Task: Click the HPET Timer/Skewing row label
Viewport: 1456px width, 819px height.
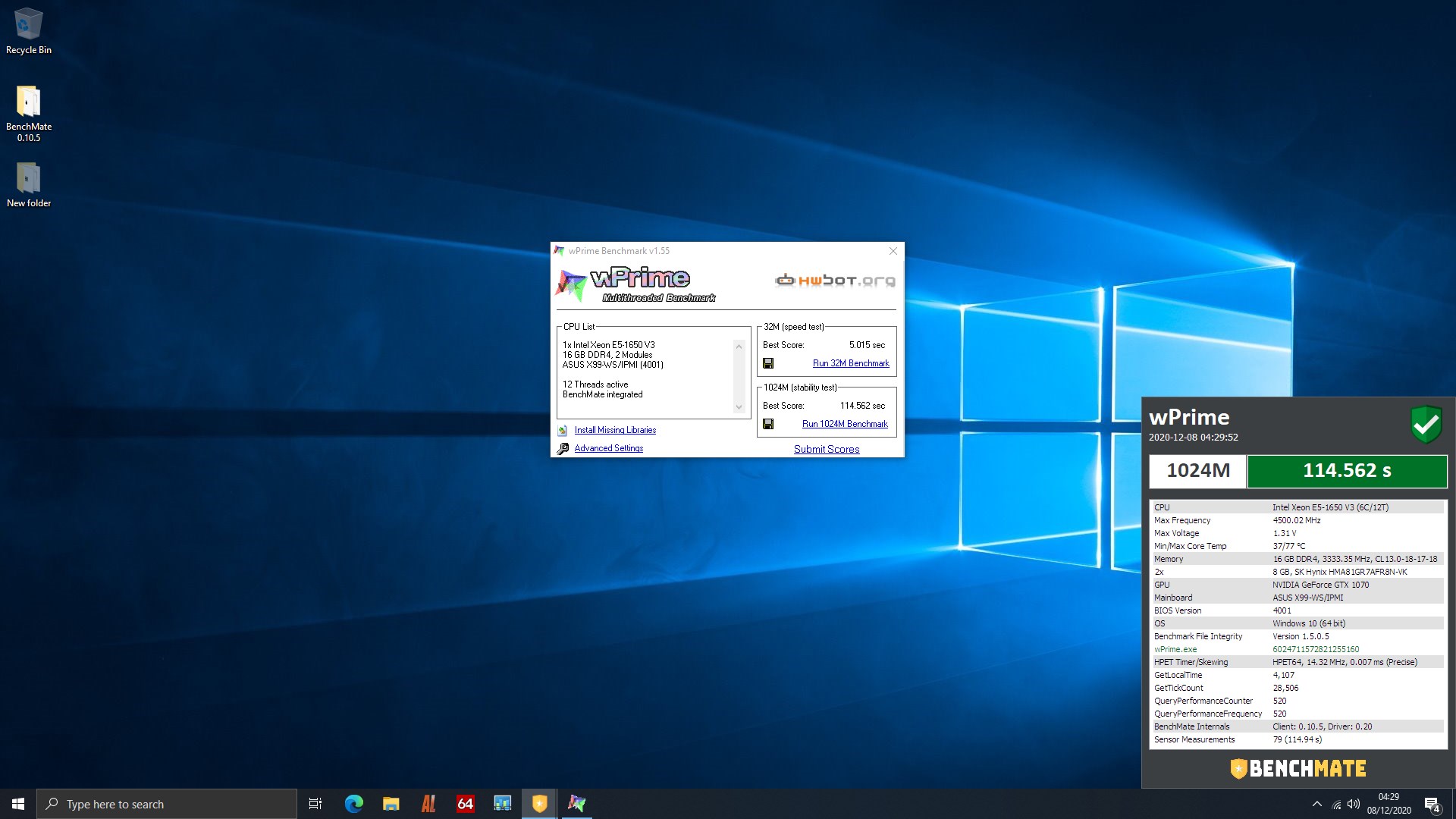Action: click(x=1191, y=662)
